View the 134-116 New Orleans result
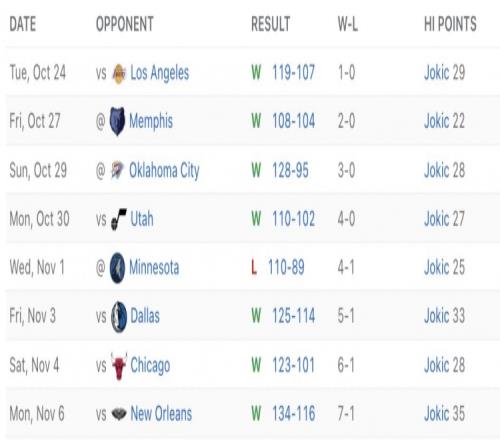 point(293,414)
